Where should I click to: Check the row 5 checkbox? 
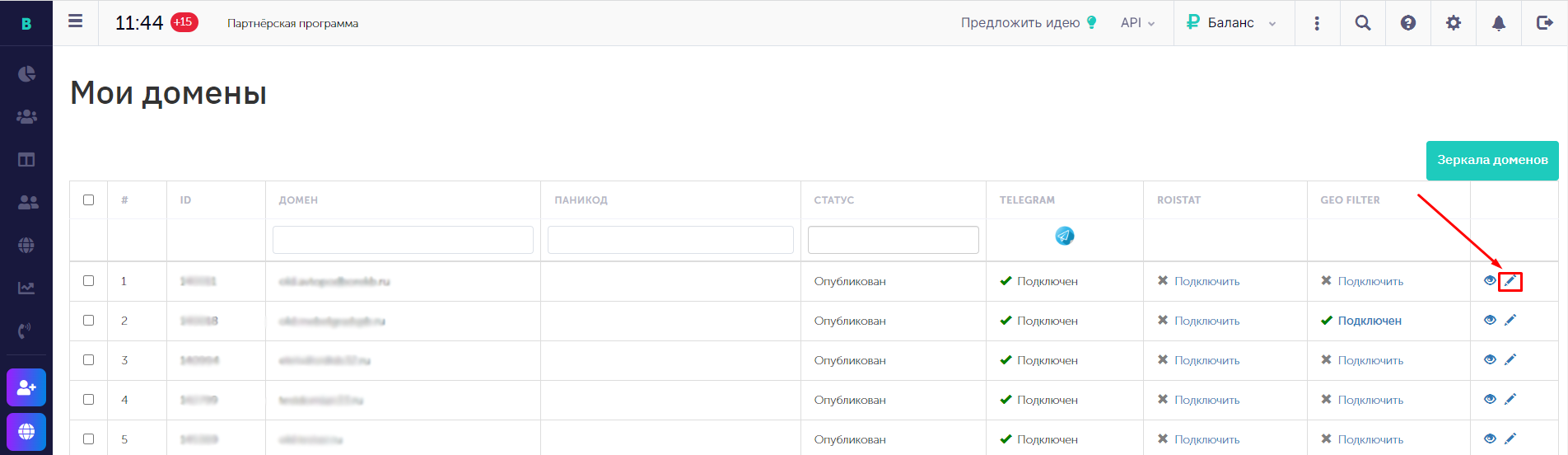88,439
